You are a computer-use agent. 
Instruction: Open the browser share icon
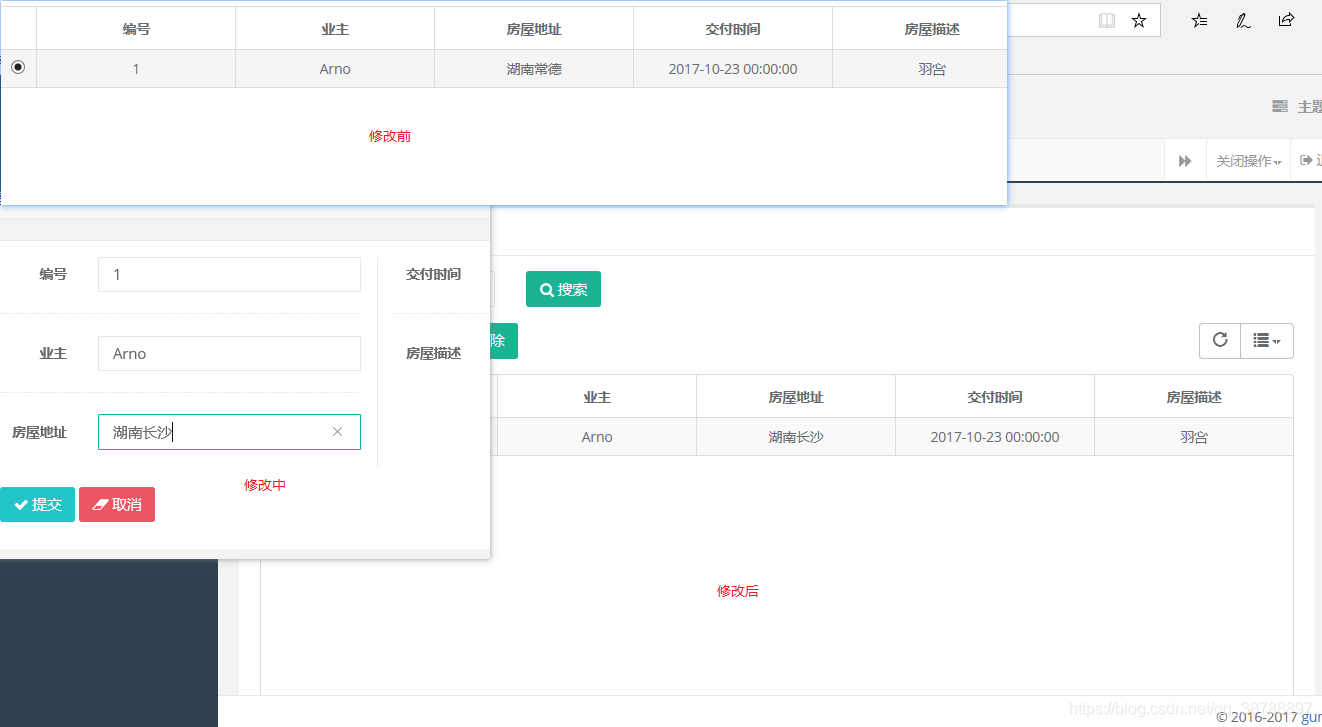(1287, 20)
